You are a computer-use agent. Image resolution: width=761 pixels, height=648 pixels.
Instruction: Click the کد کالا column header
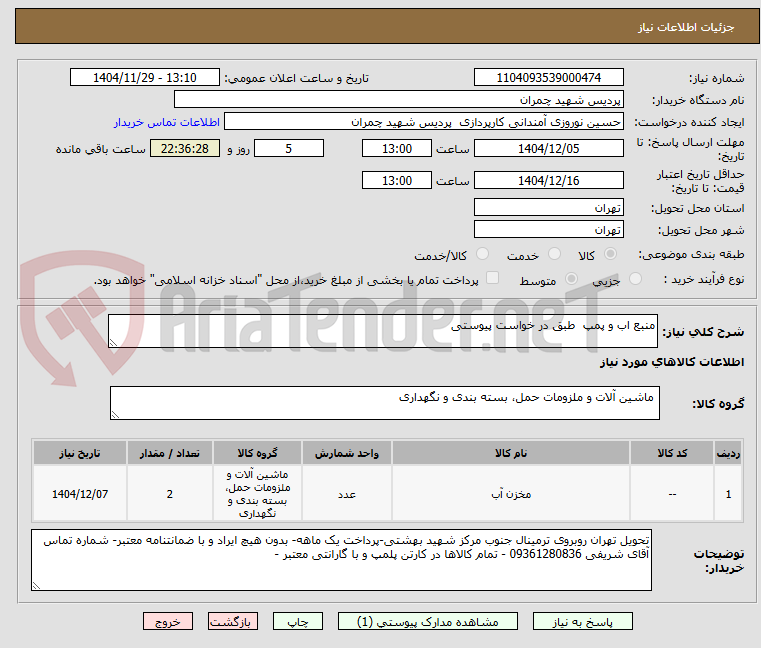[x=672, y=453]
